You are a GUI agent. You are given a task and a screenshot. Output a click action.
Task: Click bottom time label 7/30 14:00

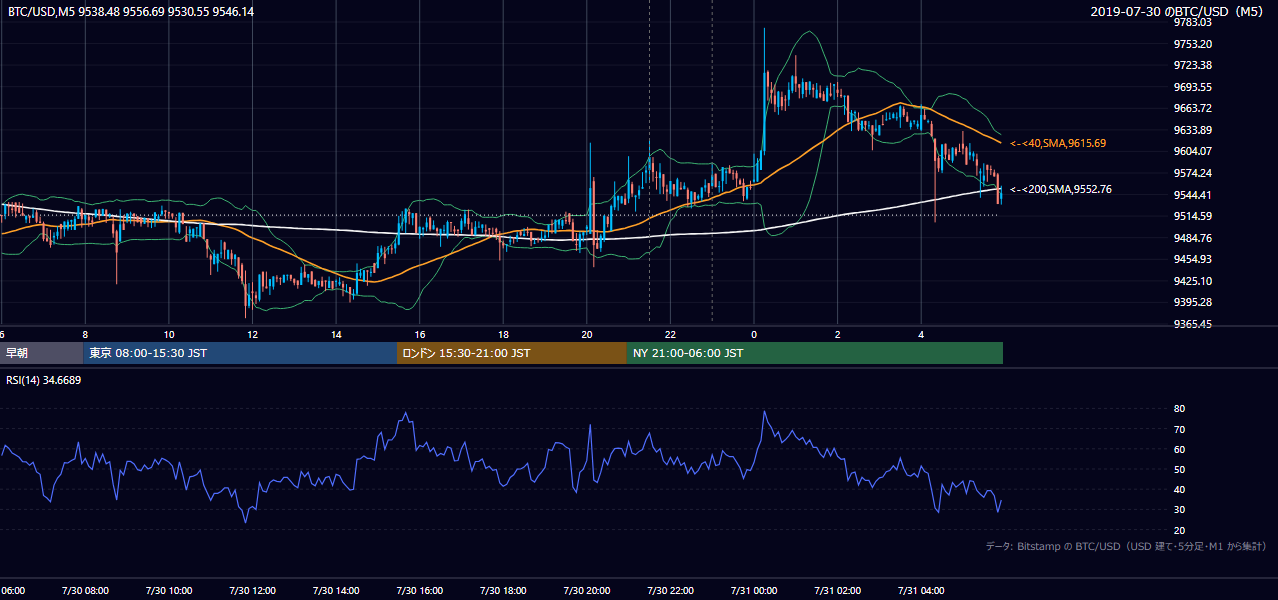pyautogui.click(x=335, y=591)
